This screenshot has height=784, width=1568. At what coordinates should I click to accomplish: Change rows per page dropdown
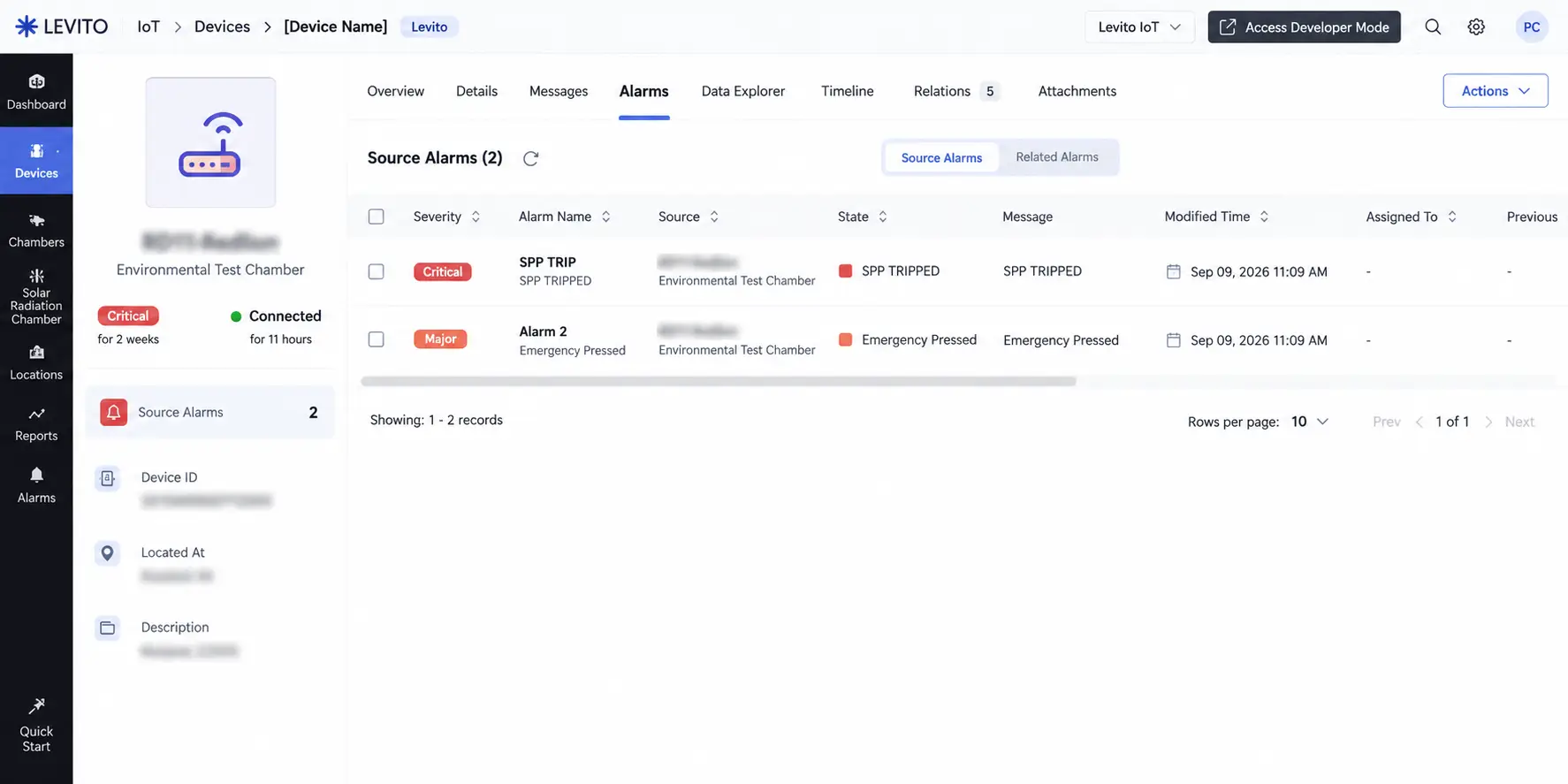coord(1309,422)
